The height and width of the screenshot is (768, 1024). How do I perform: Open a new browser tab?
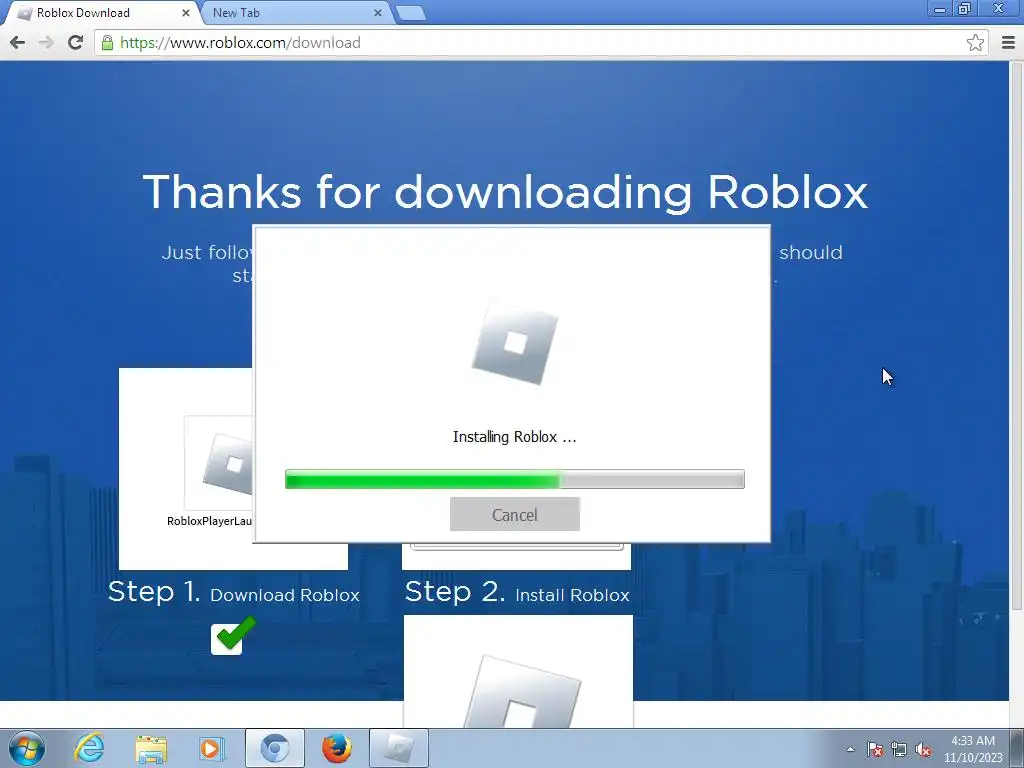tap(411, 13)
